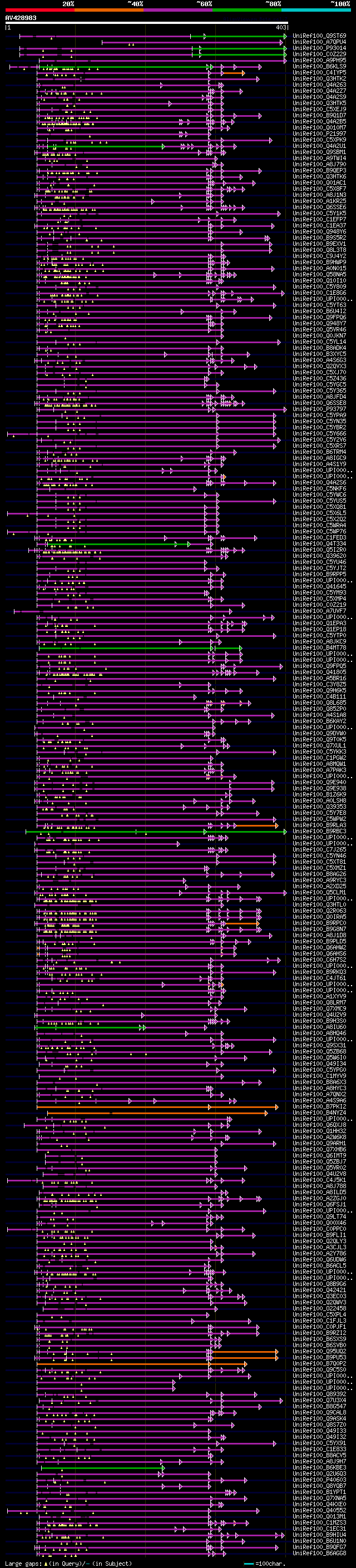Click the orange ~40% identity legend bar
This screenshot has width=356, height=1568.
pyautogui.click(x=109, y=10)
